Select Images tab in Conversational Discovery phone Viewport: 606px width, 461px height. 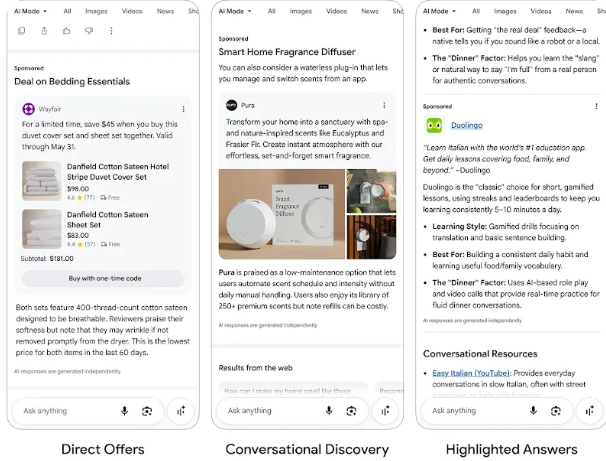click(301, 11)
